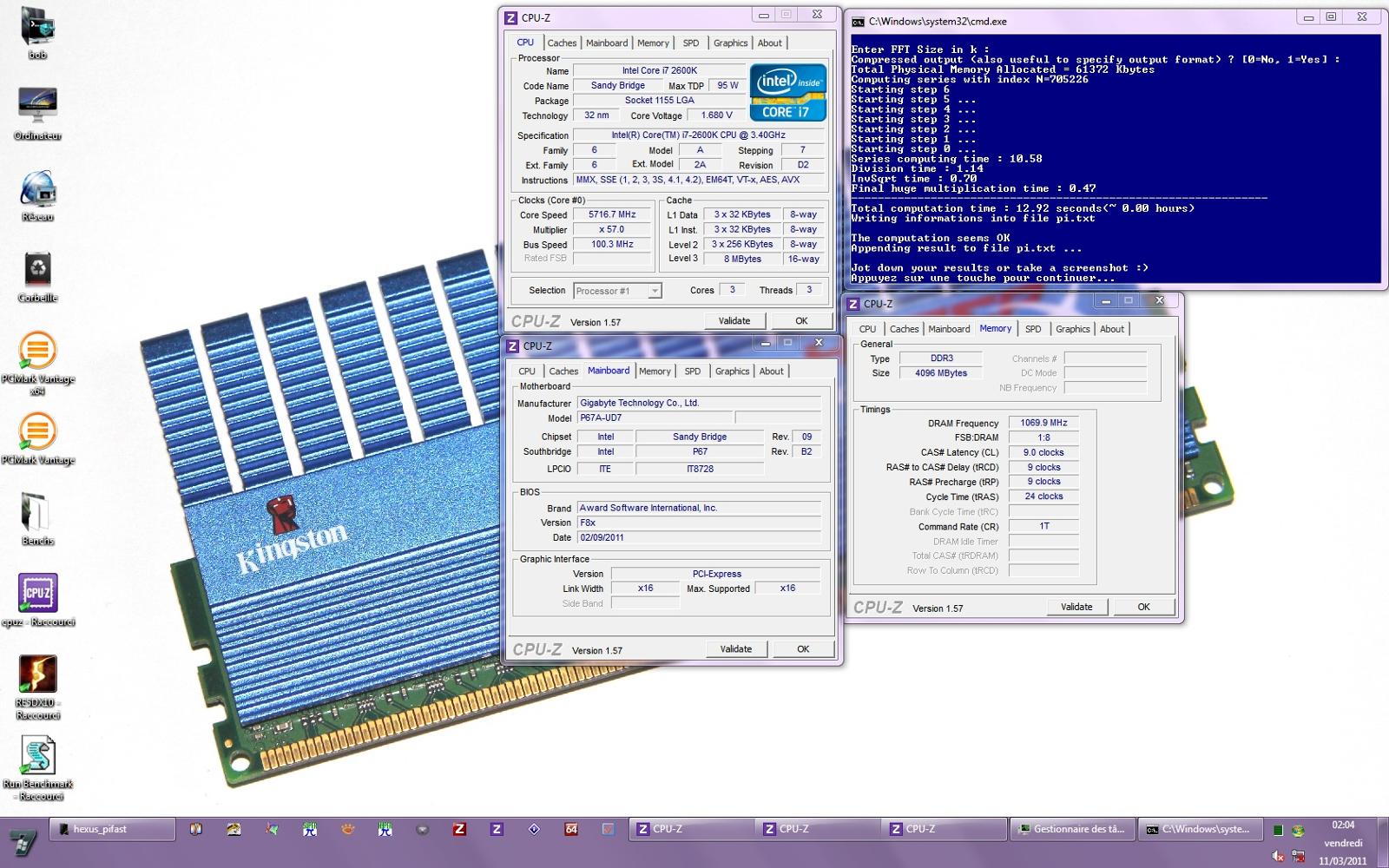Open the Ordinateur desktop icon

tap(37, 113)
